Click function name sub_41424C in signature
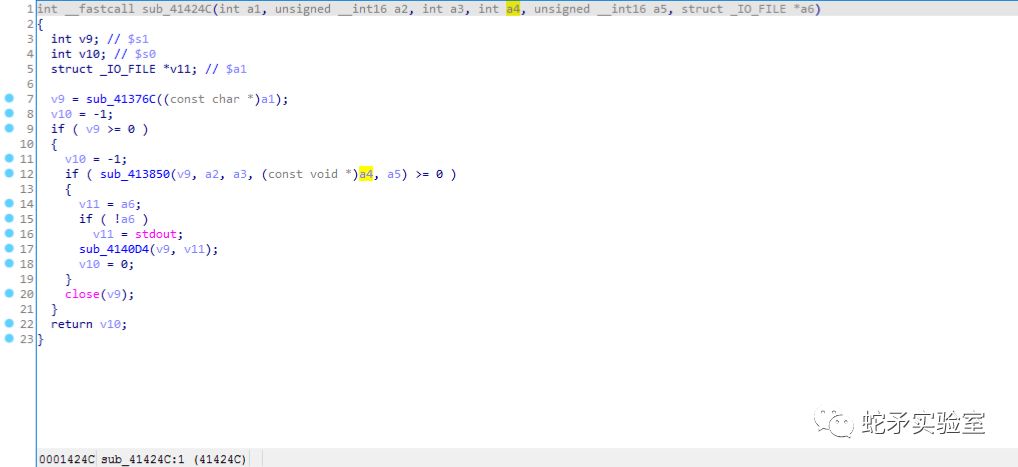1018x467 pixels. (x=178, y=9)
